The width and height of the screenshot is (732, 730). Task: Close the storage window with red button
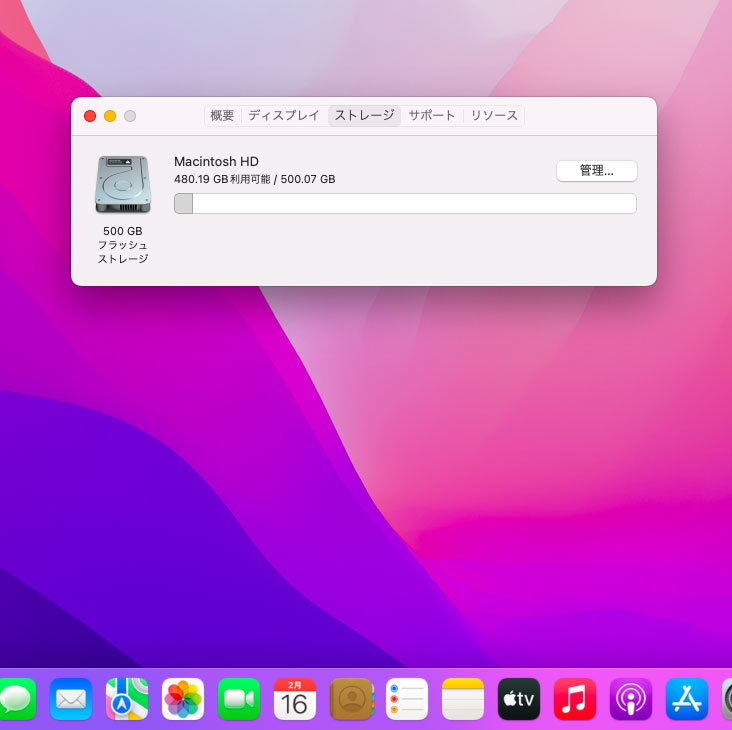pos(90,116)
